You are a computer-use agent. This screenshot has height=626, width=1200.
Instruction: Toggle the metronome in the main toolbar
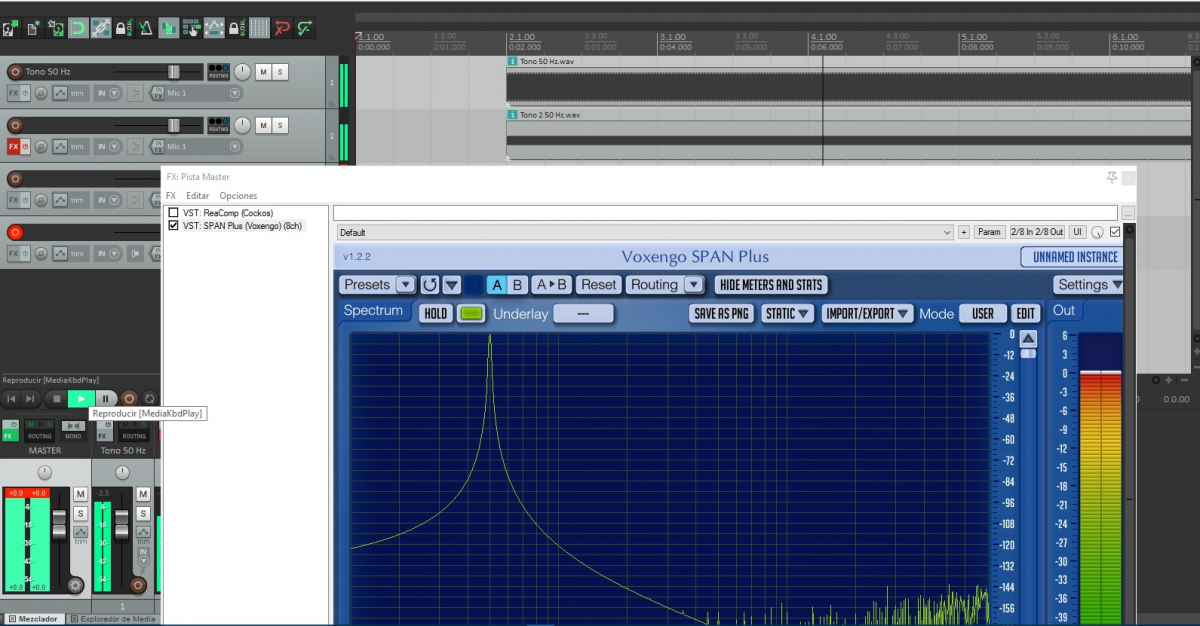[x=145, y=28]
